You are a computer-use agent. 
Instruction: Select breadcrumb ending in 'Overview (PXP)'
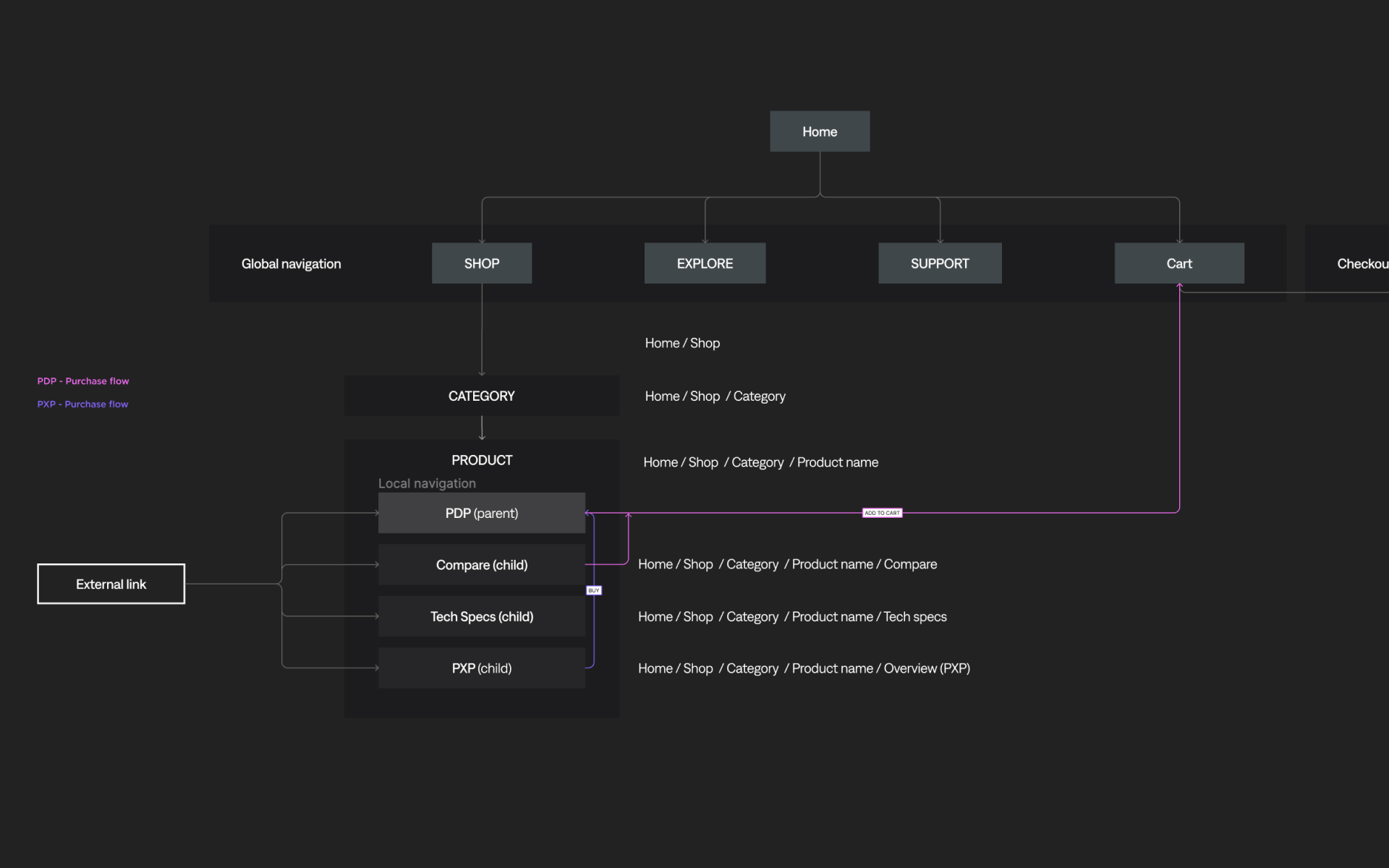(804, 668)
